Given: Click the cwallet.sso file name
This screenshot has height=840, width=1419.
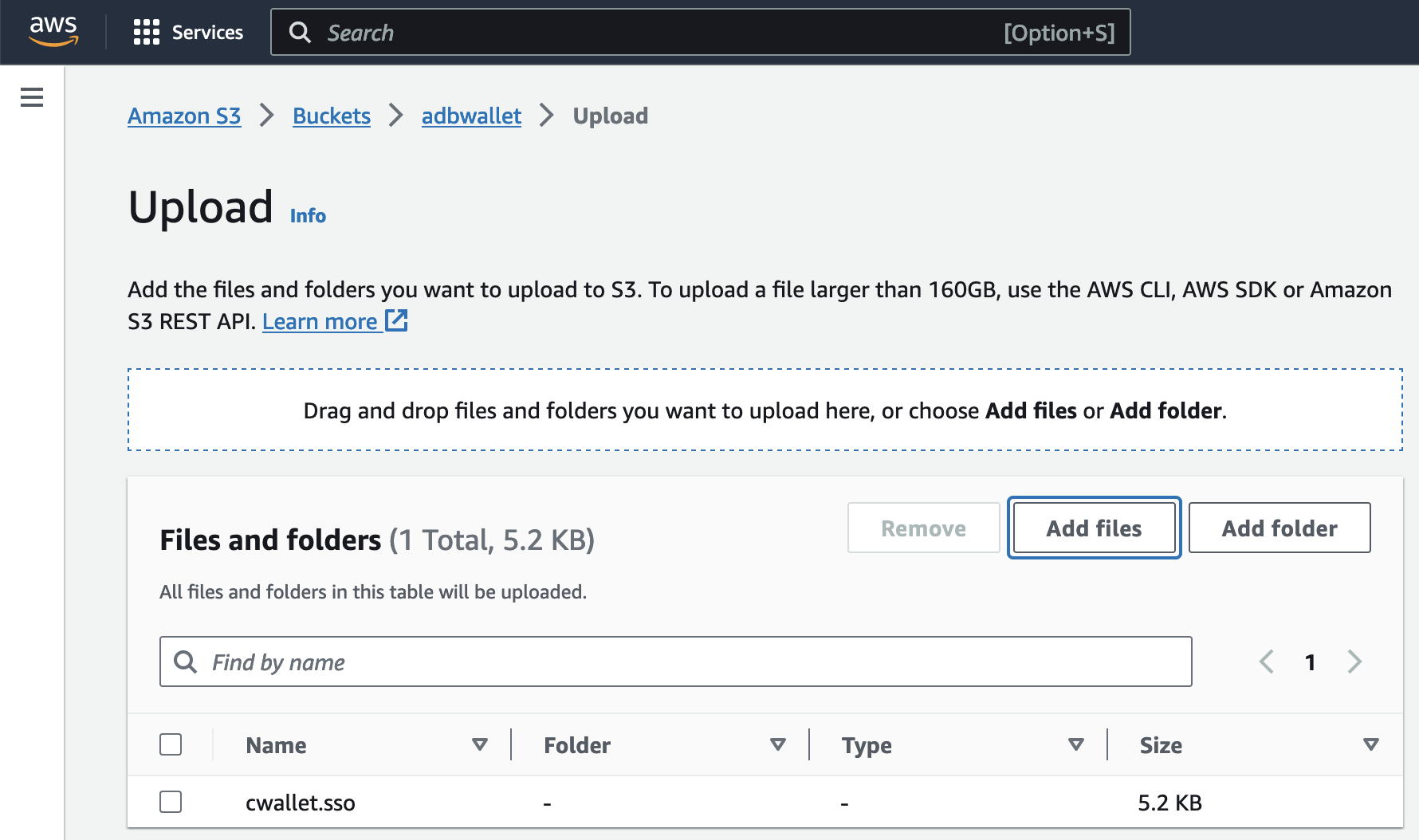Looking at the screenshot, I should (301, 803).
